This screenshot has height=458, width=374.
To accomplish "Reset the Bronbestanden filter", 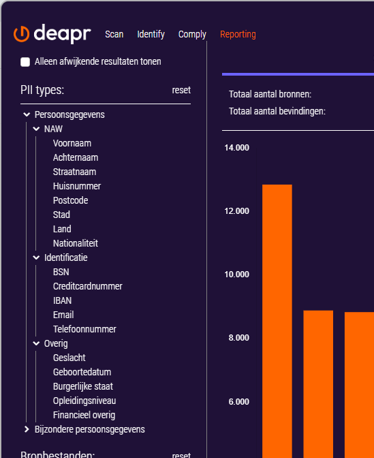I will point(181,455).
